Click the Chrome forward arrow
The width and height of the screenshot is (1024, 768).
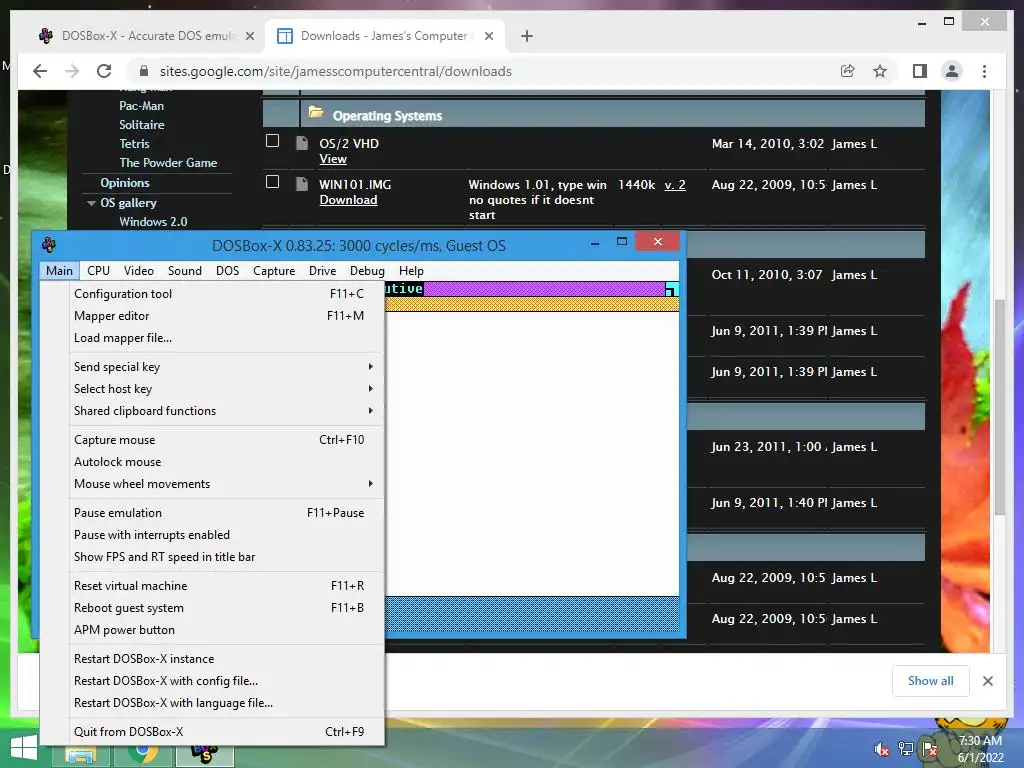(x=72, y=71)
